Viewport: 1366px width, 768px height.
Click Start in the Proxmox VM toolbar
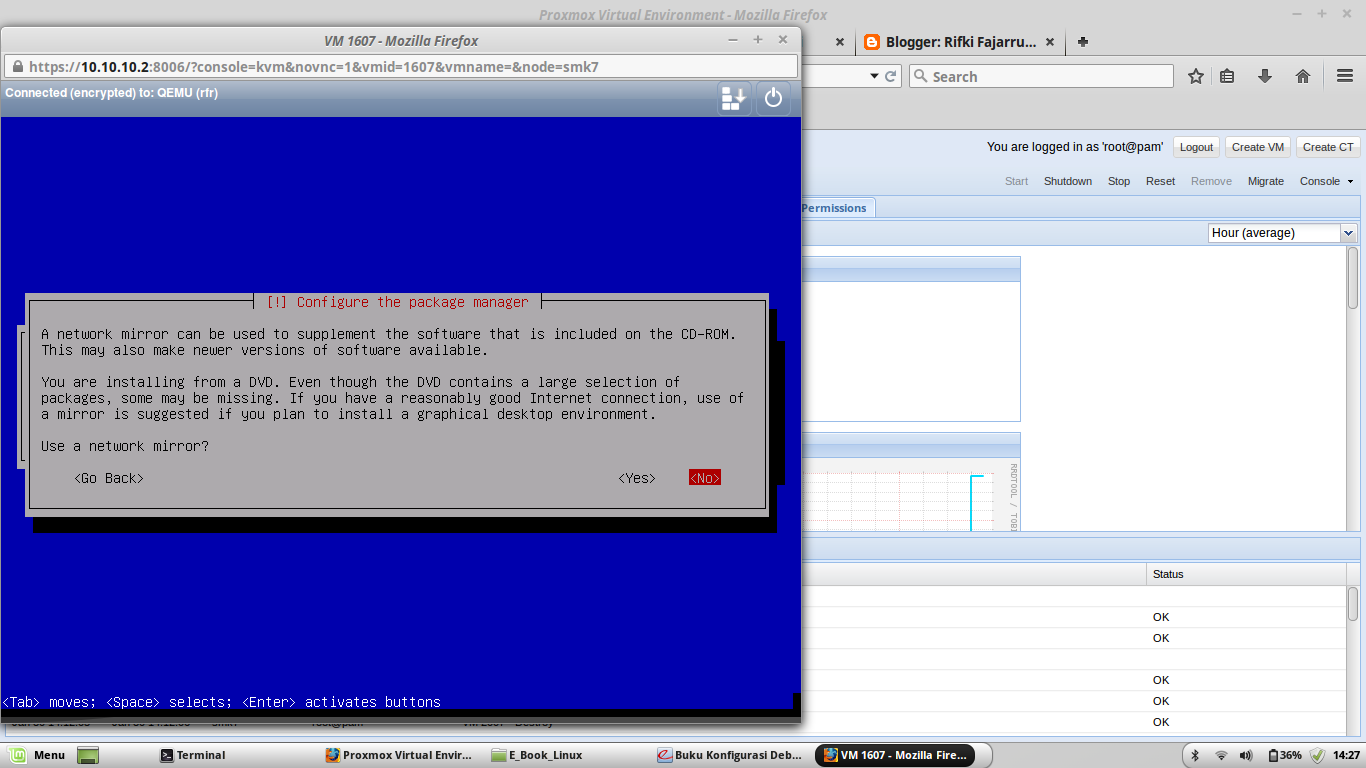tap(1016, 181)
